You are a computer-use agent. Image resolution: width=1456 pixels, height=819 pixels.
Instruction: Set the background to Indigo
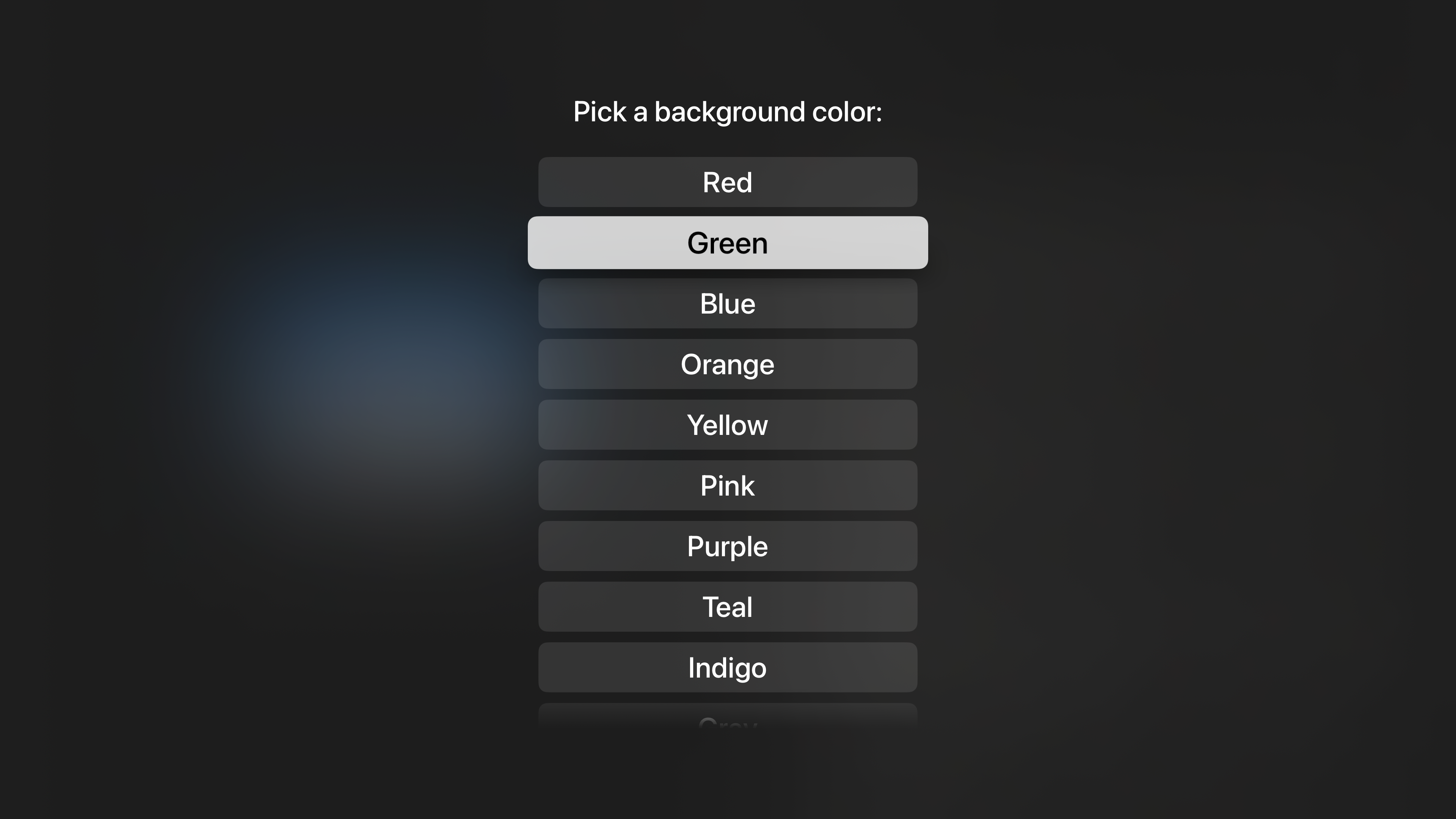[x=728, y=667]
